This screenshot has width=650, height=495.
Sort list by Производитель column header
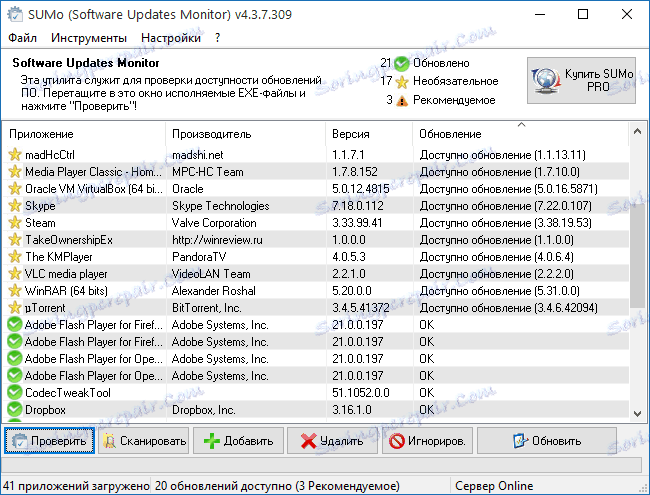[x=245, y=134]
